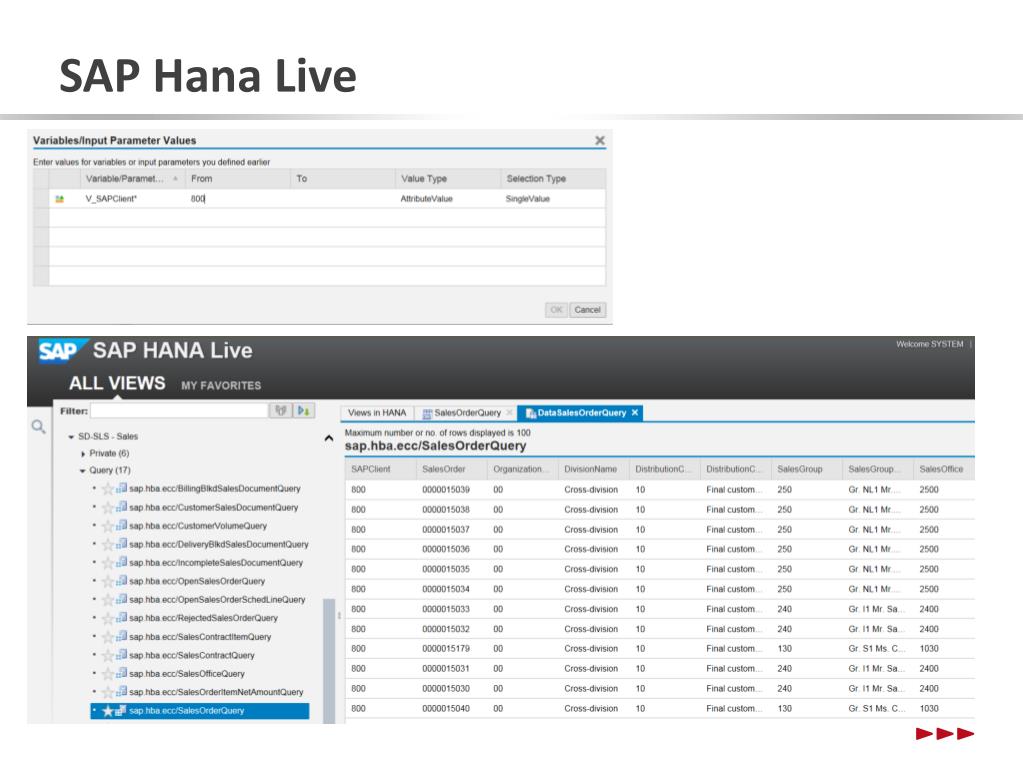Switch to MY FAVORITES tab
The width and height of the screenshot is (1023, 767).
(221, 385)
